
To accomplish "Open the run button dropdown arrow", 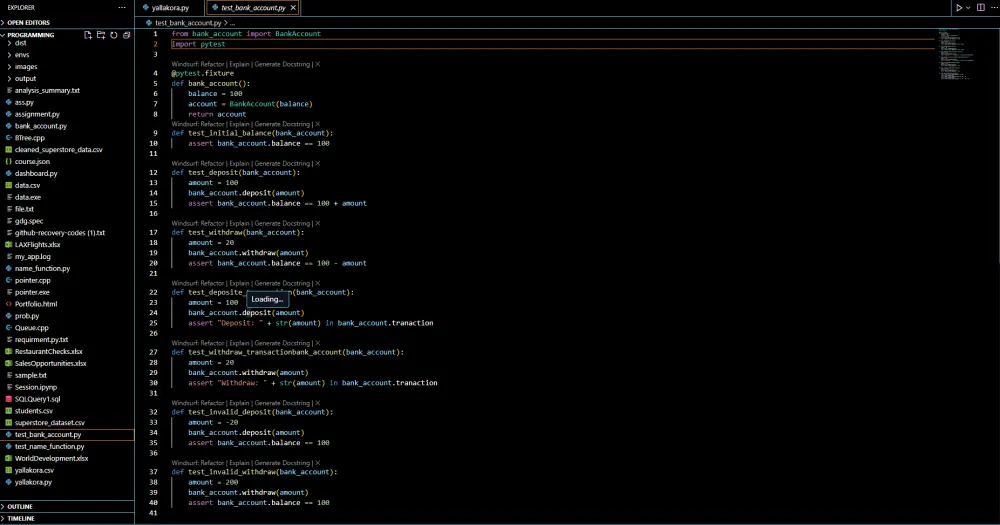I will click(x=968, y=8).
